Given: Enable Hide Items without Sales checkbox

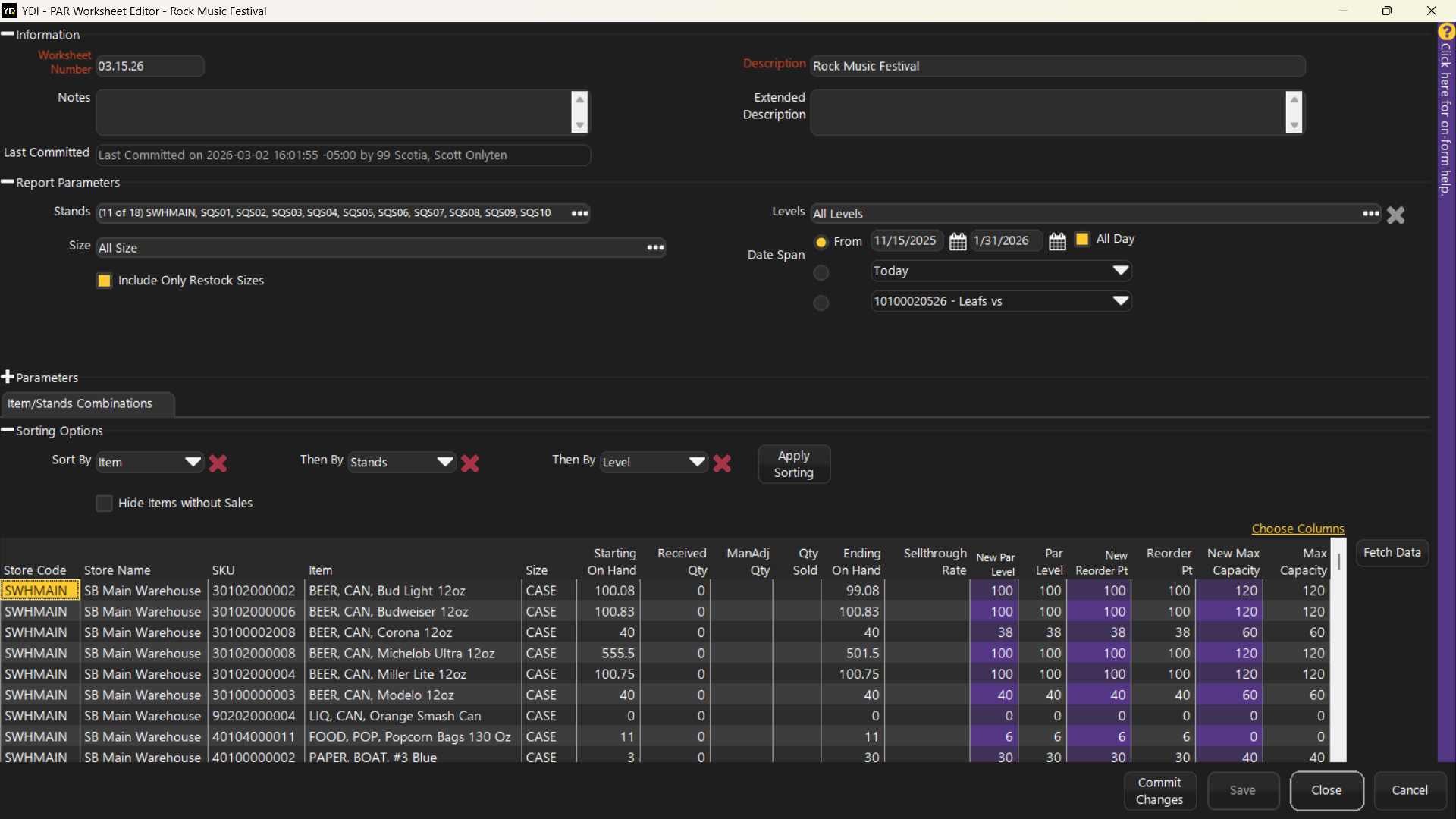Looking at the screenshot, I should click(x=105, y=504).
